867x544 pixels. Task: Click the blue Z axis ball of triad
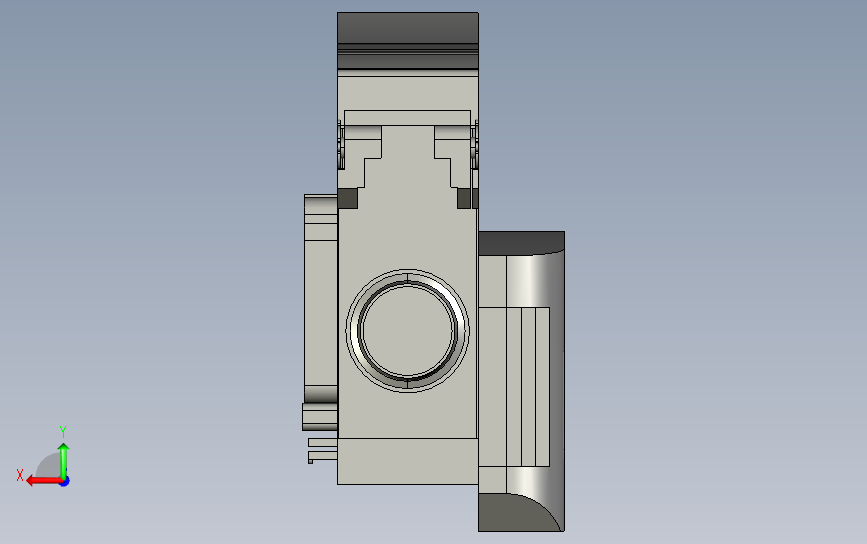tap(65, 482)
